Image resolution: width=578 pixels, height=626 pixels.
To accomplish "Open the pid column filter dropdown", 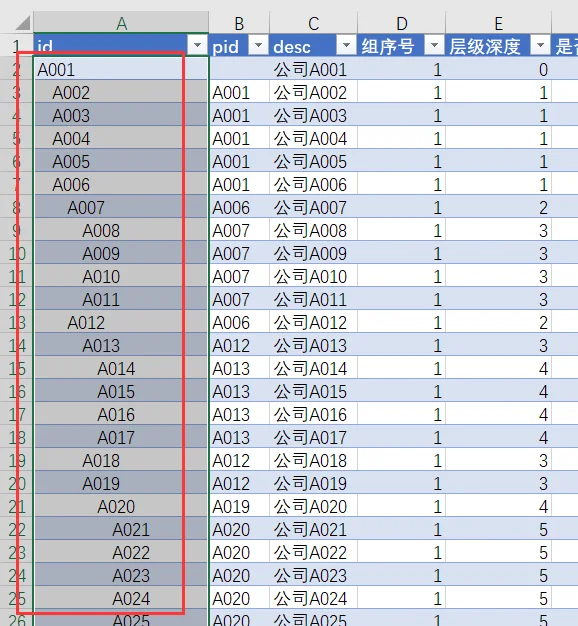I will [x=259, y=46].
